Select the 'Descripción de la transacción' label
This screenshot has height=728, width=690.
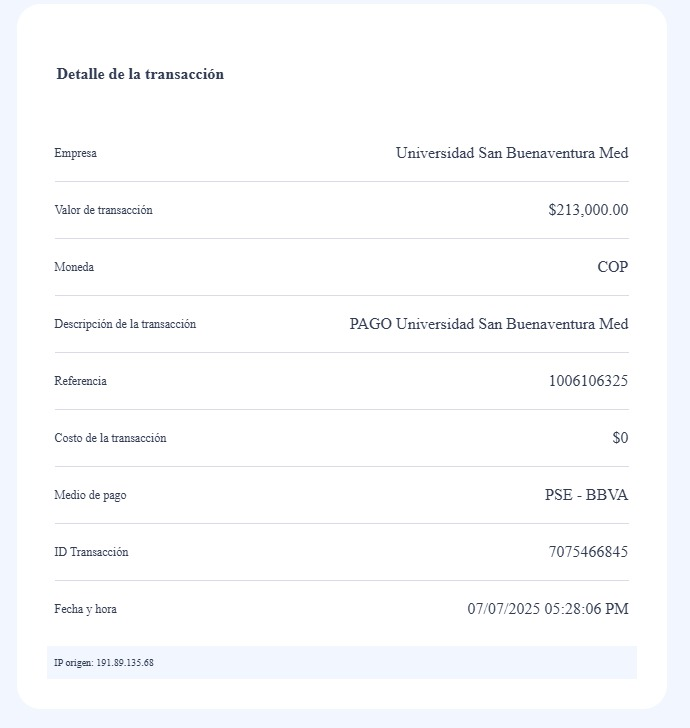click(x=125, y=324)
